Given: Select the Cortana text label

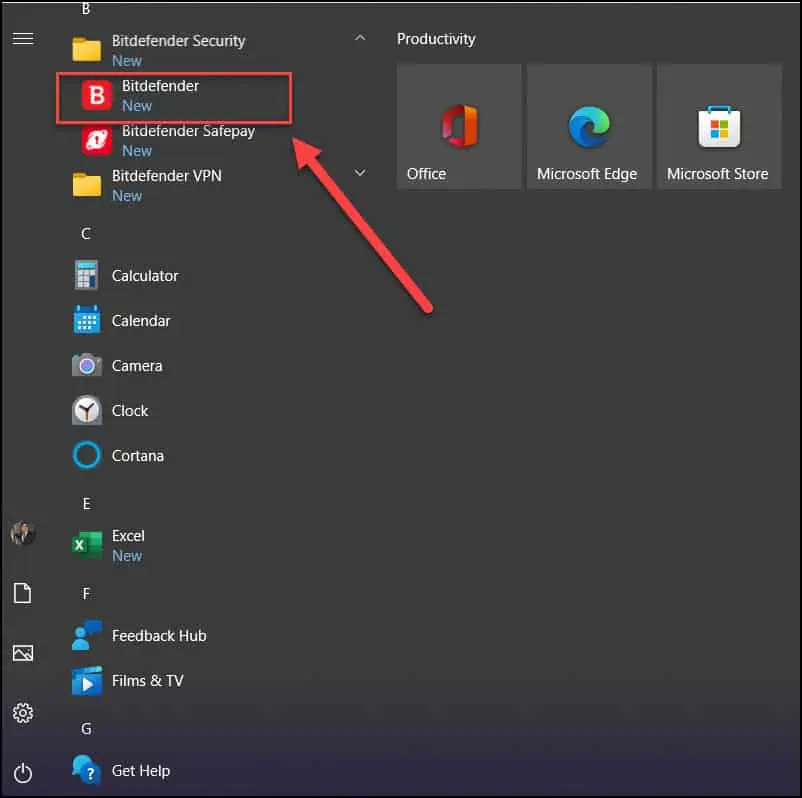Looking at the screenshot, I should (138, 456).
